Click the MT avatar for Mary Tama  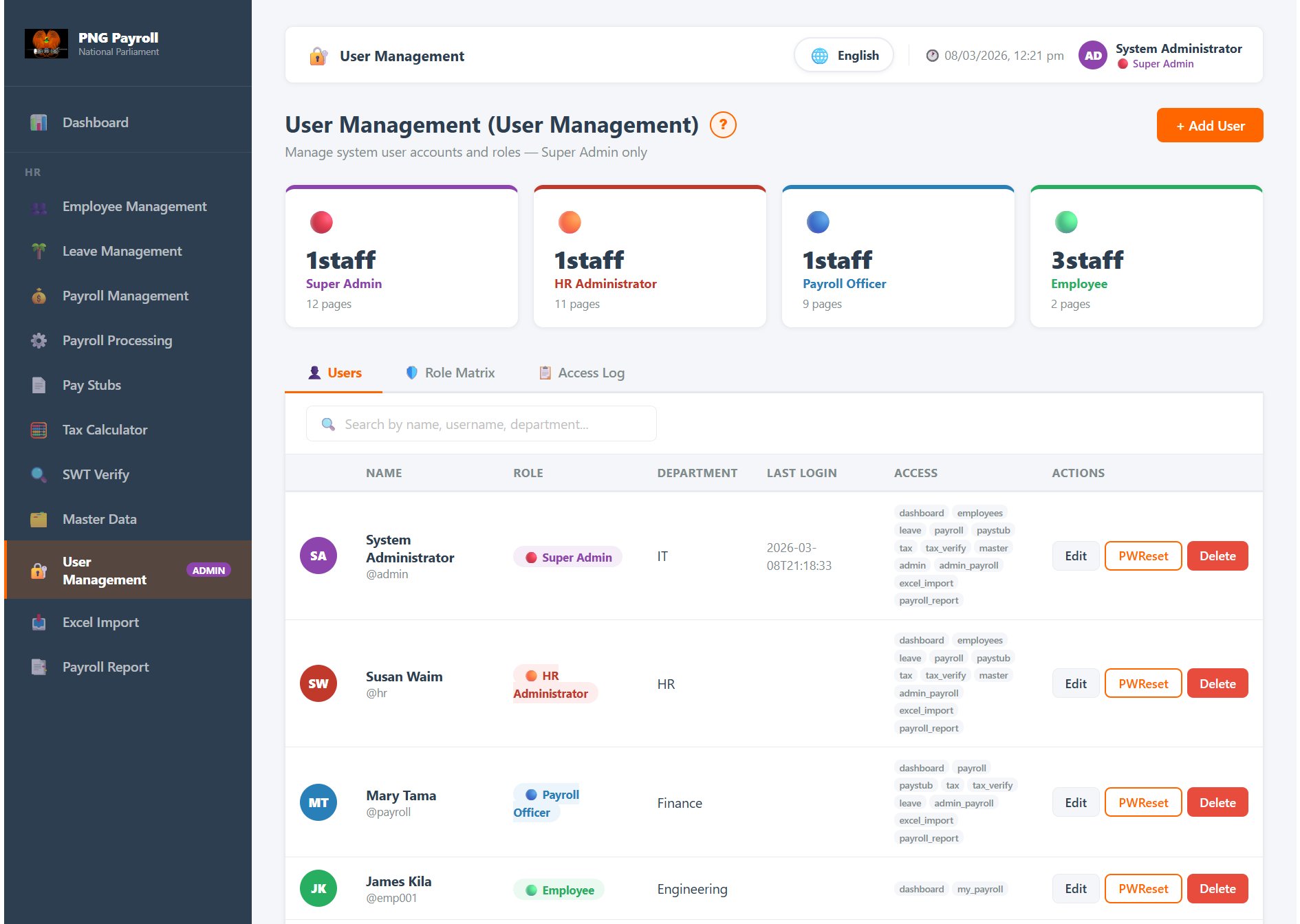pyautogui.click(x=318, y=802)
